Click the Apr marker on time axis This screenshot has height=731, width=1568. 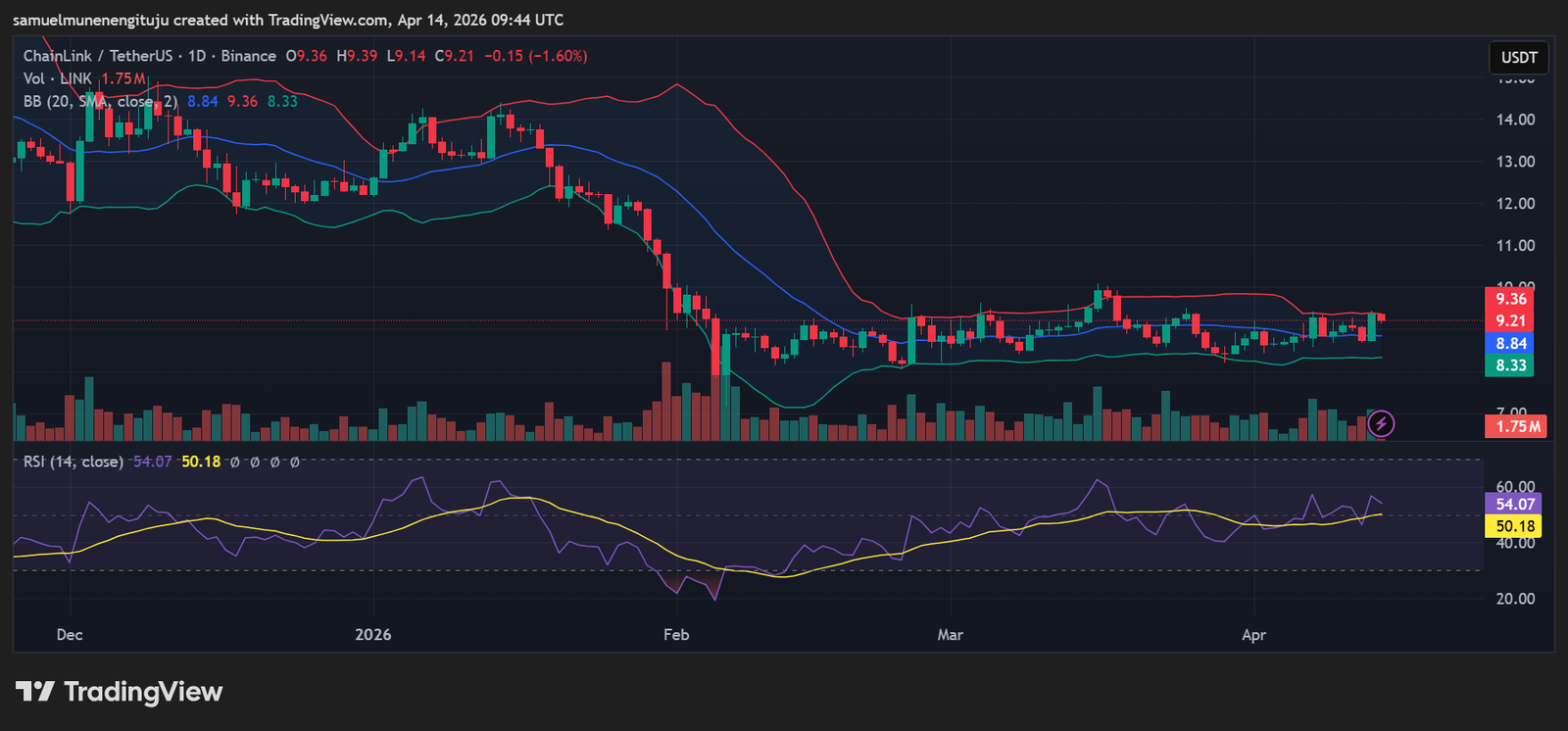[1253, 634]
